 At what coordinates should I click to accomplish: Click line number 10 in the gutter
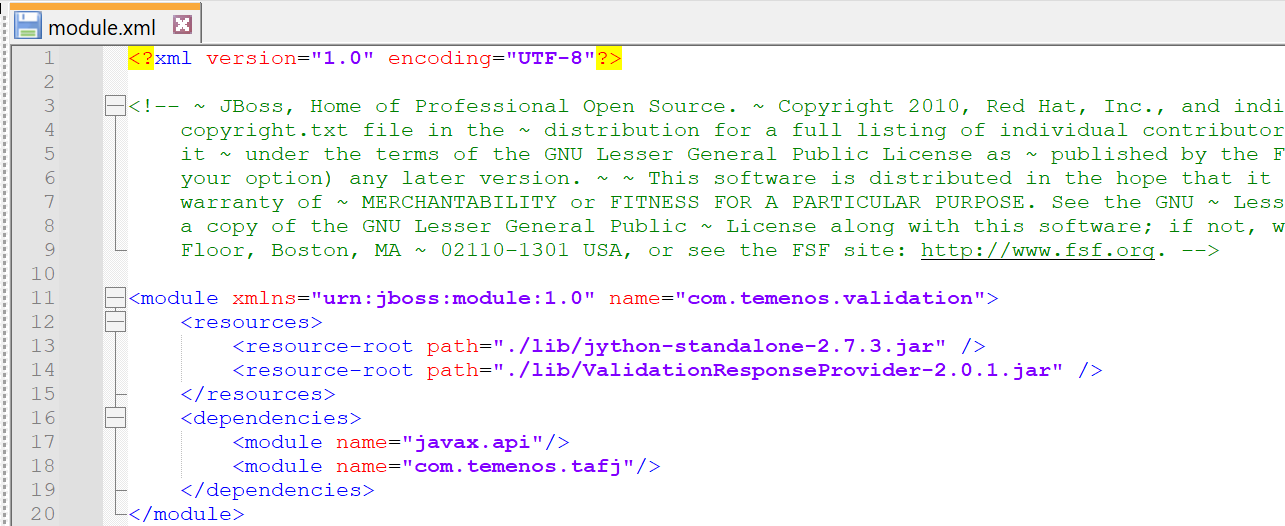tap(43, 274)
